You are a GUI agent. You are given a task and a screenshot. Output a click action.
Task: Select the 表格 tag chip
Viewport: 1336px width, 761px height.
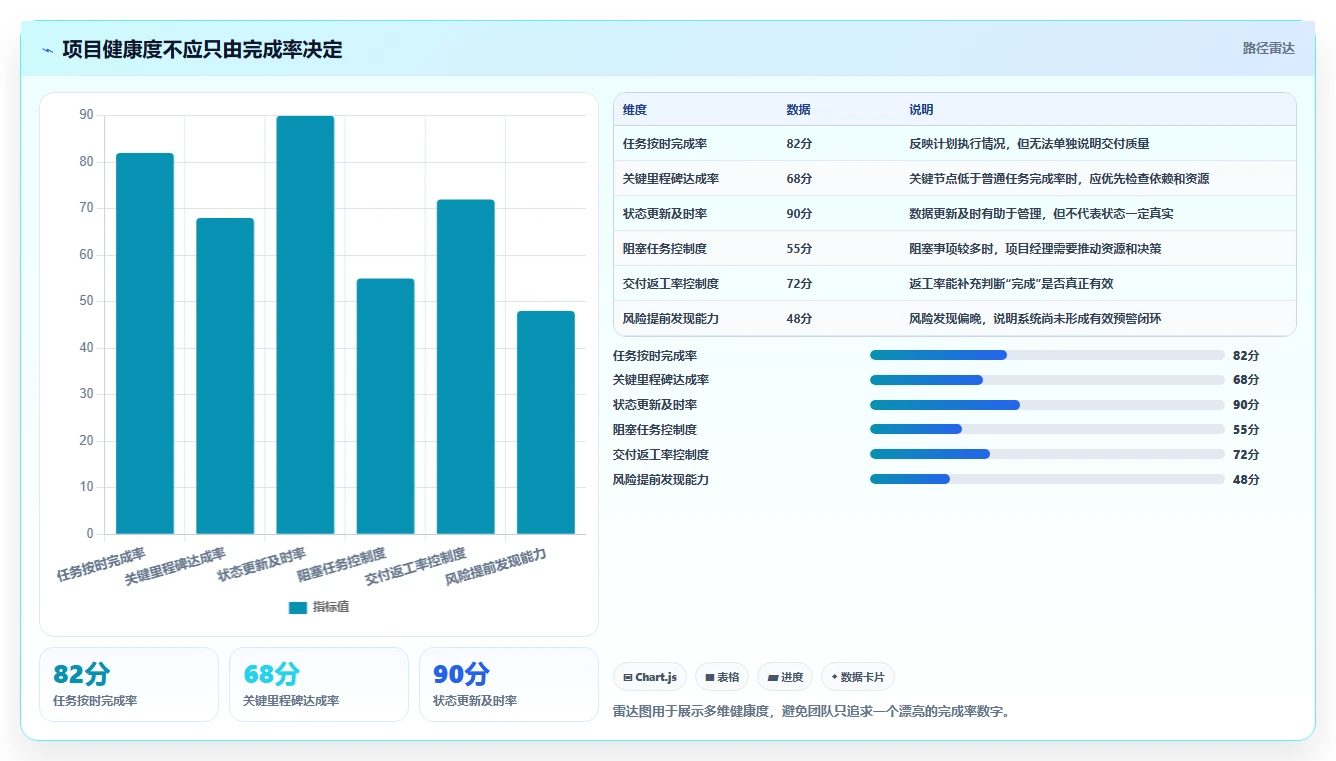(722, 677)
